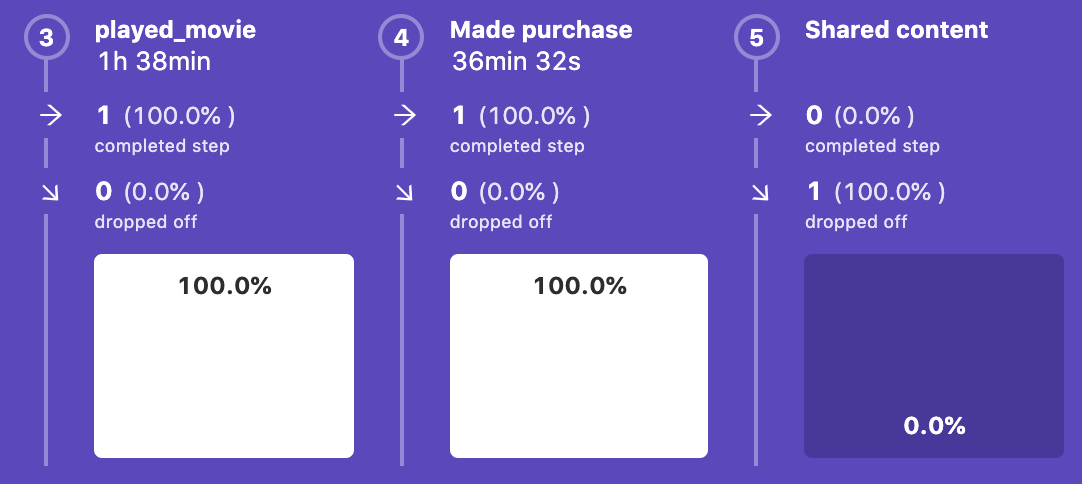Select the Shared content 0.0% conversion bar
1082x484 pixels.
point(934,356)
